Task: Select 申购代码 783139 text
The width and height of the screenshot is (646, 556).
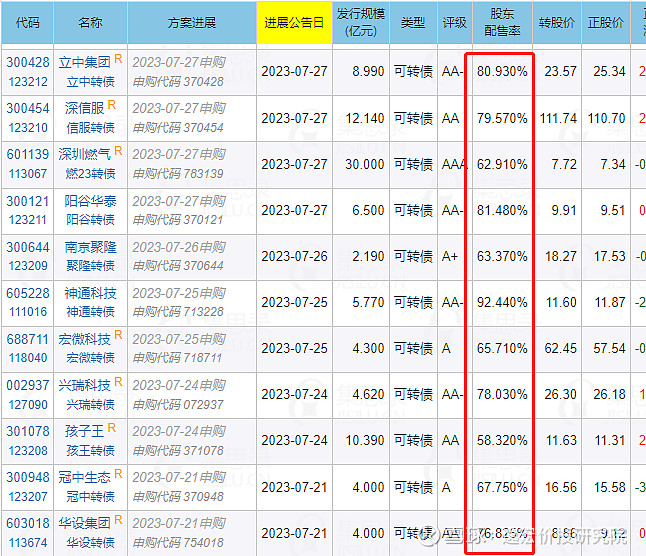Action: pos(178,174)
